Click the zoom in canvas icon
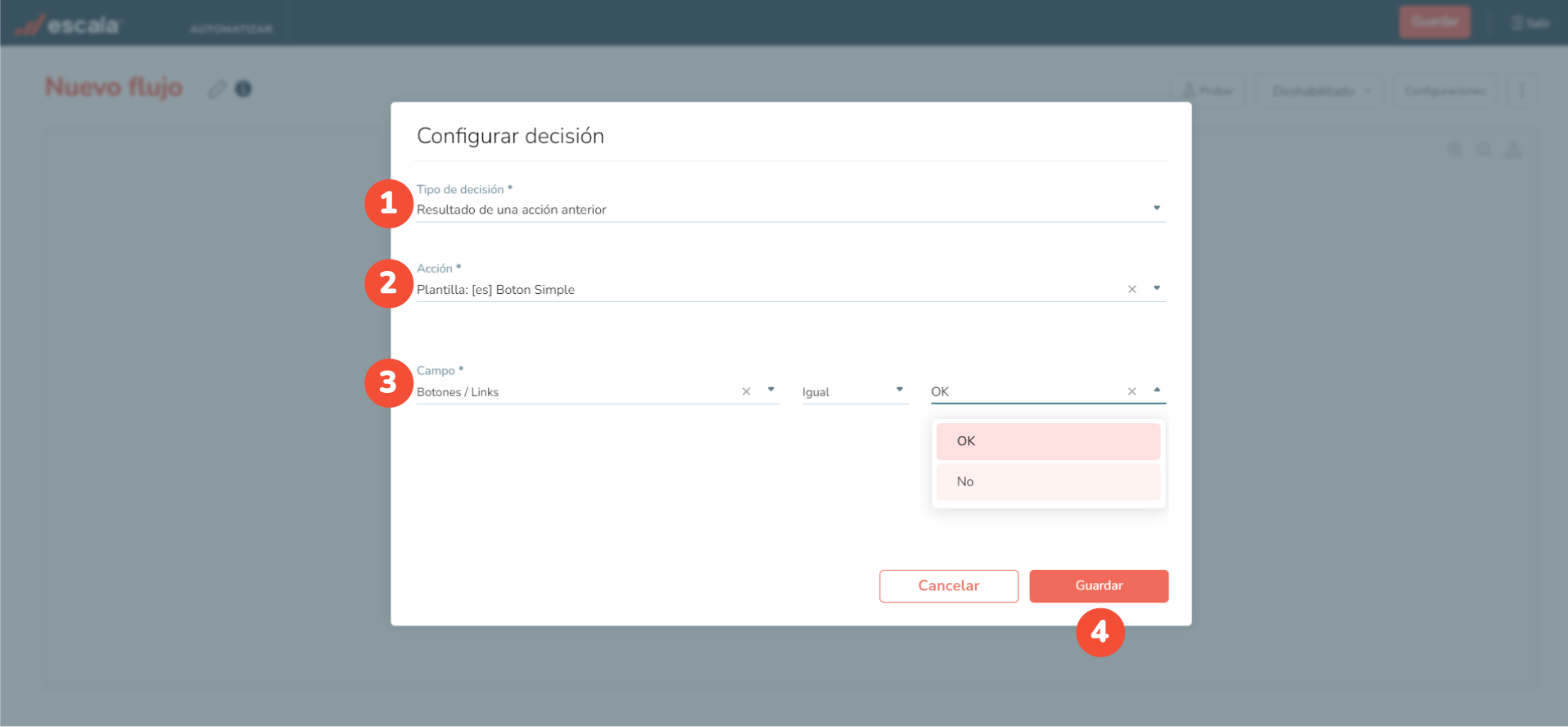The image size is (1568, 727). click(x=1455, y=150)
